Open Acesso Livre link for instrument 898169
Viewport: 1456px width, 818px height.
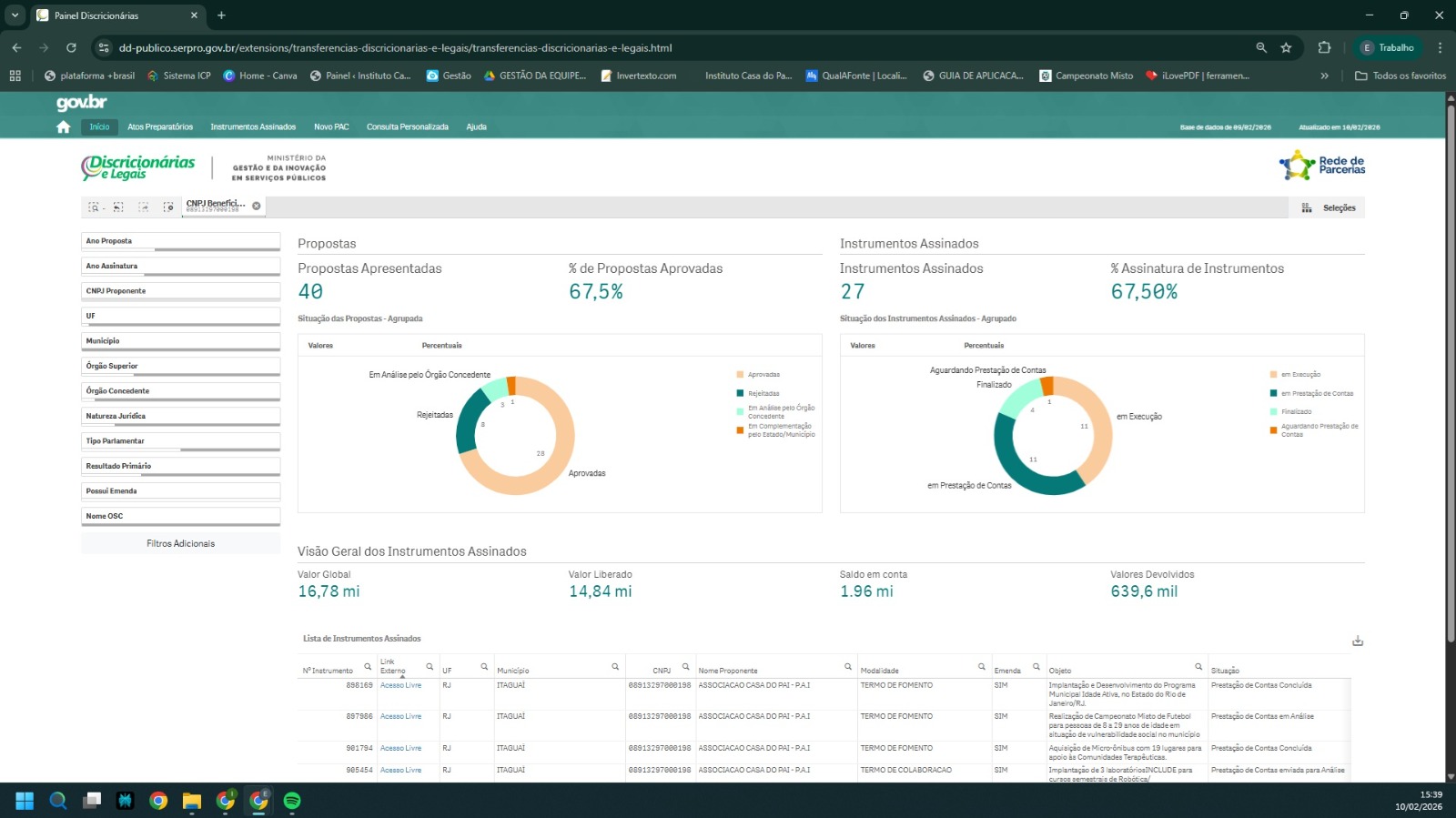(x=400, y=685)
